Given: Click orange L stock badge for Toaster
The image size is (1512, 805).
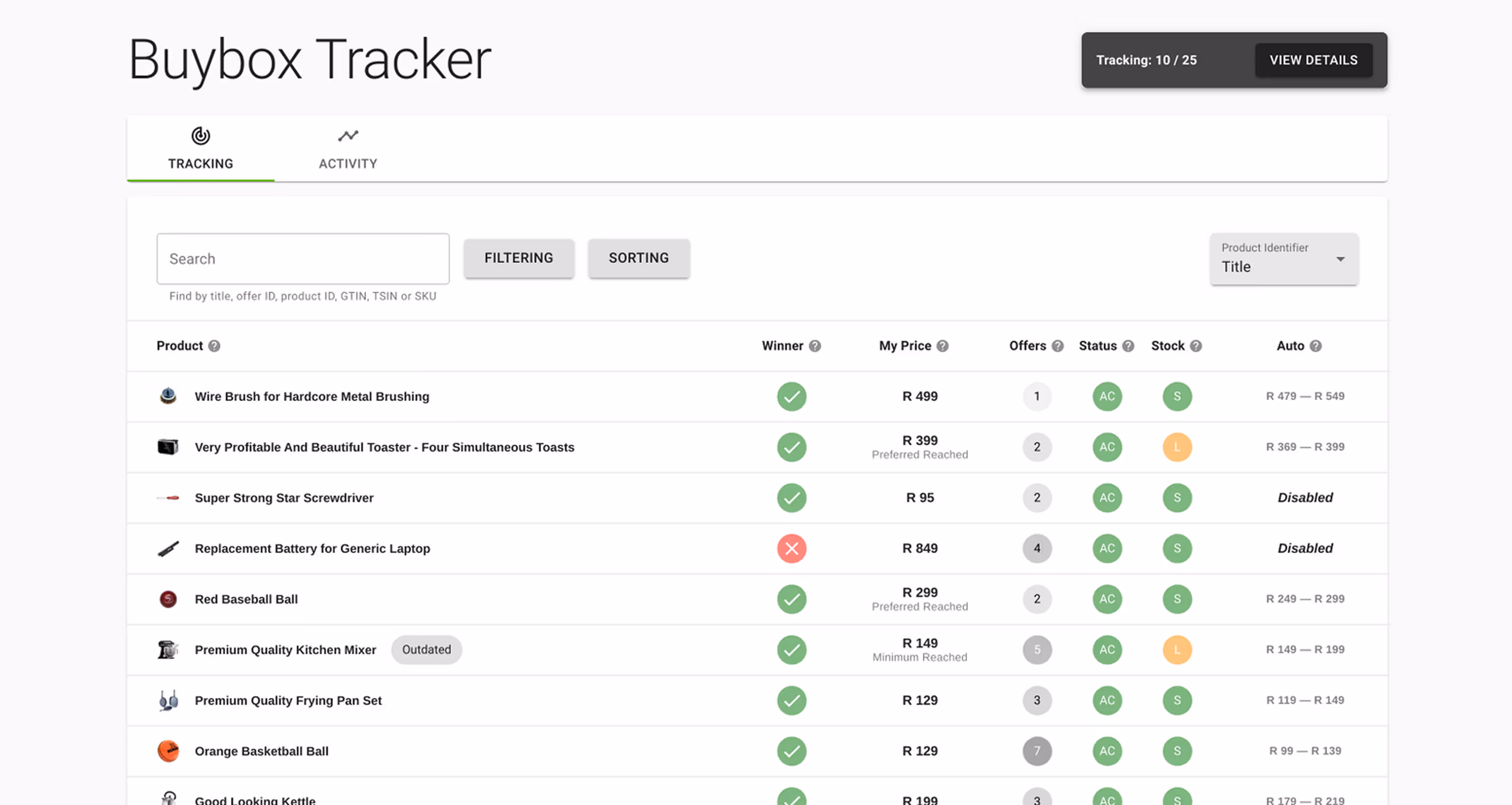Looking at the screenshot, I should coord(1177,447).
